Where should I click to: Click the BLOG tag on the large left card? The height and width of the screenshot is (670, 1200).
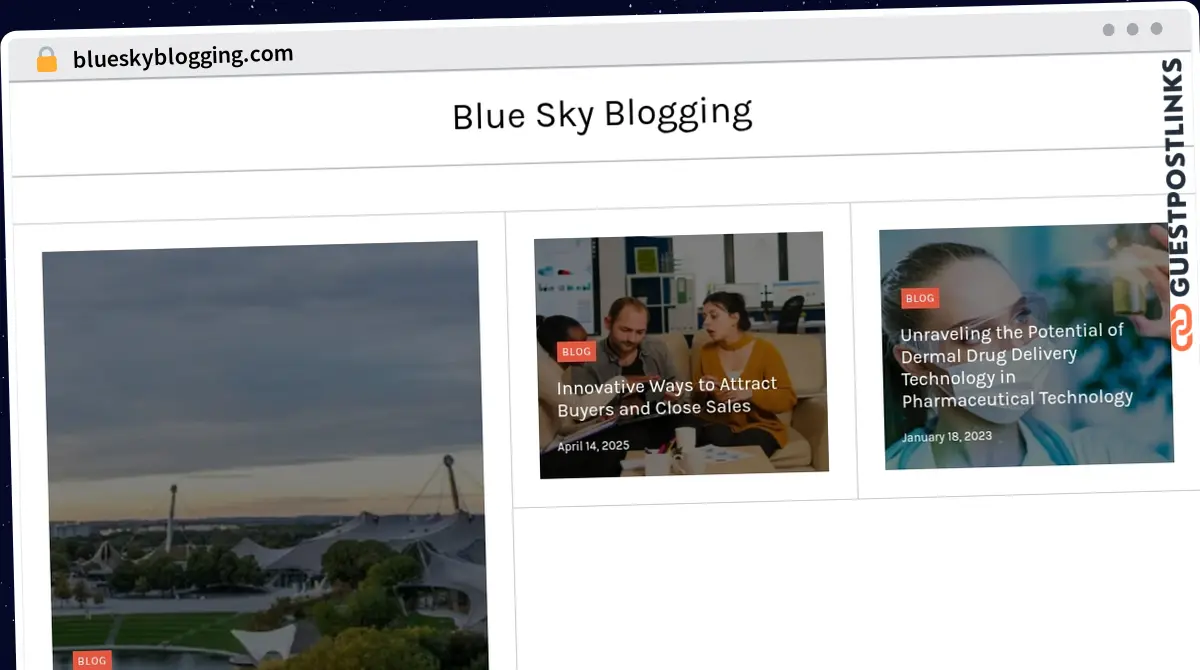point(92,660)
